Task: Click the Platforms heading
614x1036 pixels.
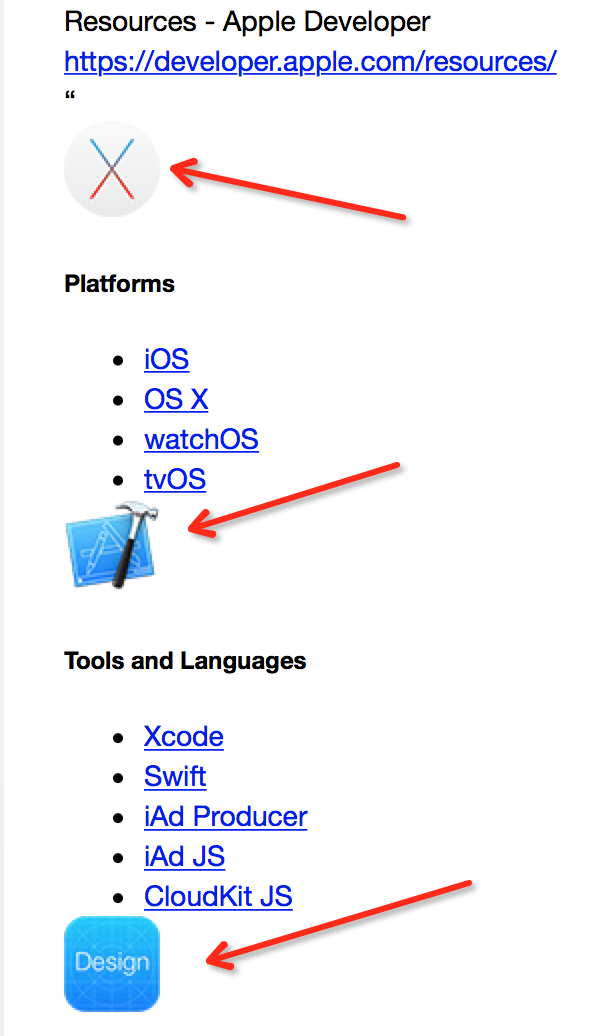Action: [x=119, y=284]
